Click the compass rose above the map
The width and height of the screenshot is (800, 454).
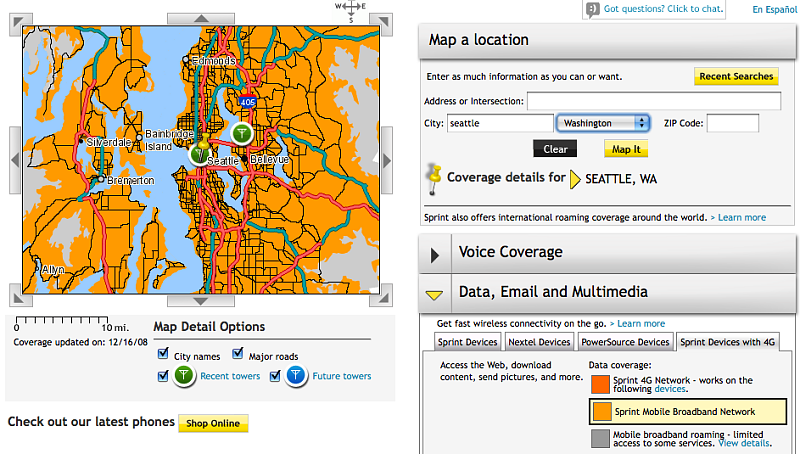tap(351, 11)
